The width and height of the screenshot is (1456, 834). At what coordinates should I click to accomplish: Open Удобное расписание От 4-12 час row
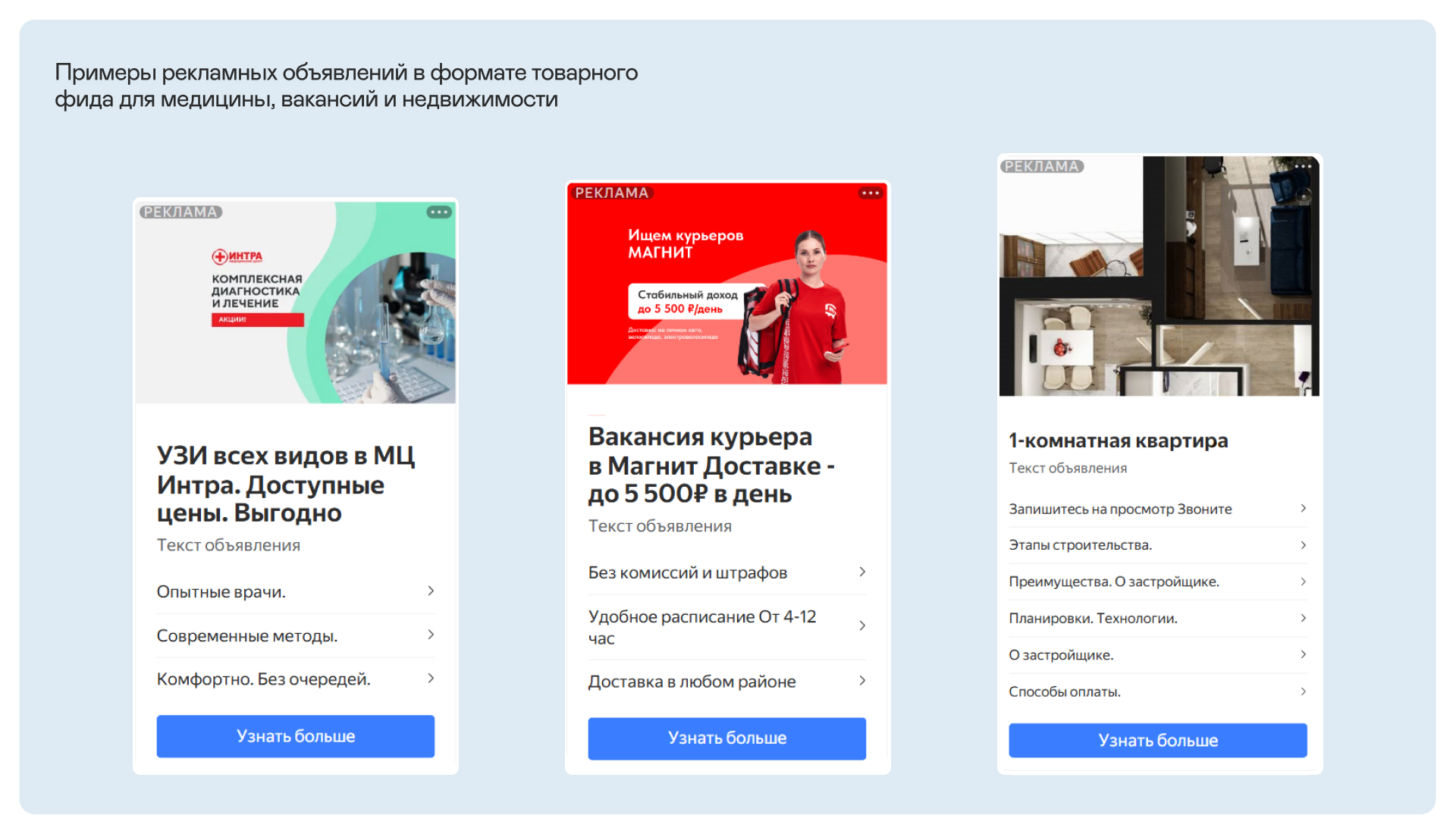point(727,627)
